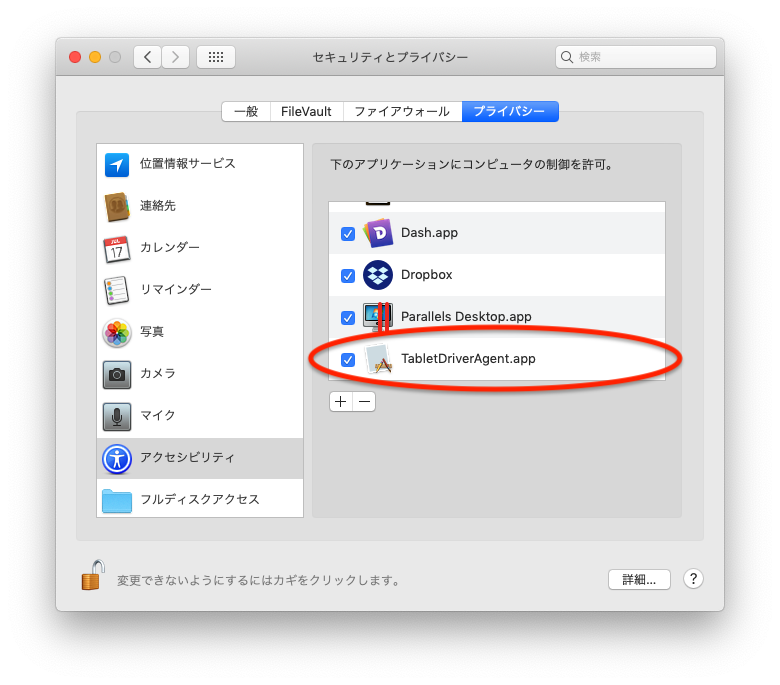
Task: Select the Calendar (カレンダー) icon
Action: pos(117,249)
